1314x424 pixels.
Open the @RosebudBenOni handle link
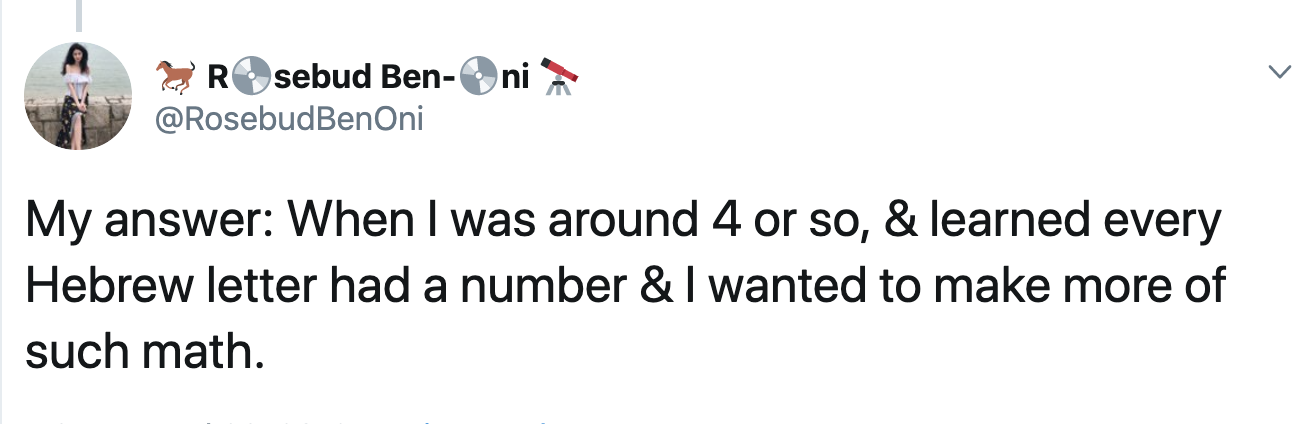(289, 120)
